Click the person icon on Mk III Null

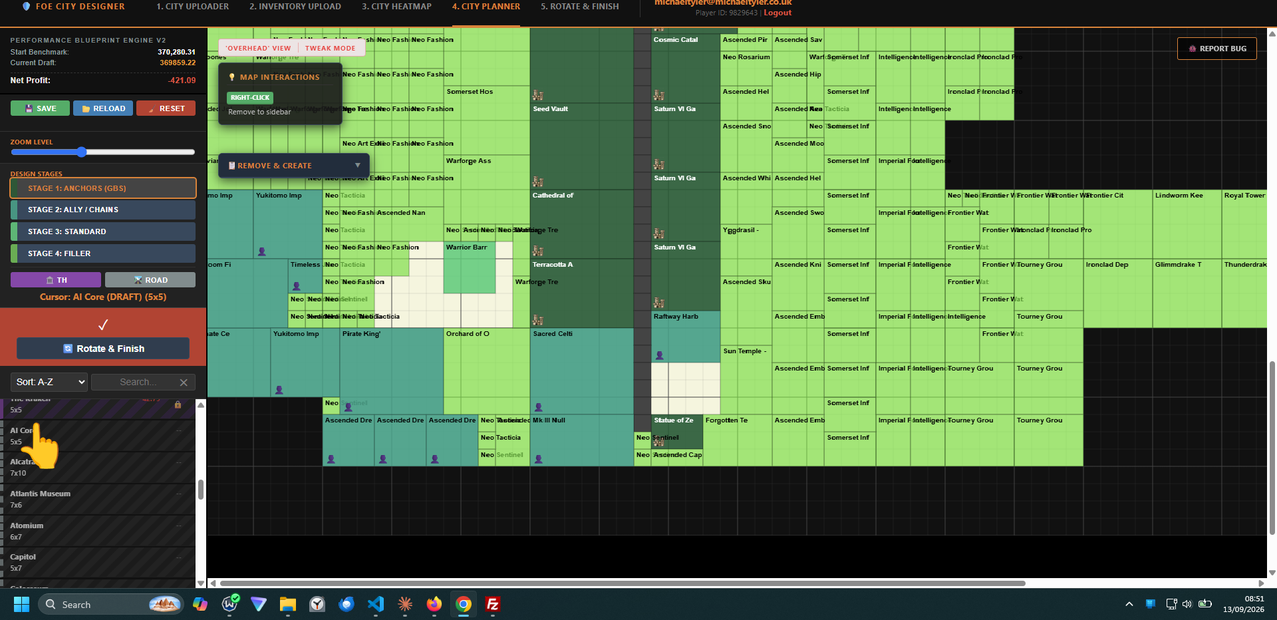point(538,459)
